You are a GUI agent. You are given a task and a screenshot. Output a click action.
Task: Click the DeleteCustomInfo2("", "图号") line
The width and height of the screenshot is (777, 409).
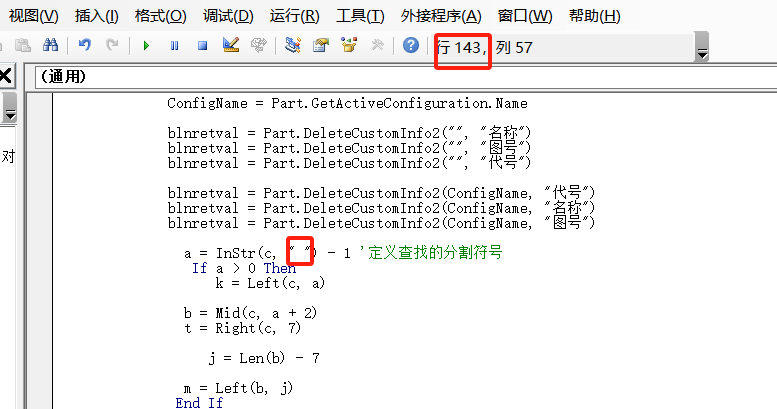(x=349, y=148)
